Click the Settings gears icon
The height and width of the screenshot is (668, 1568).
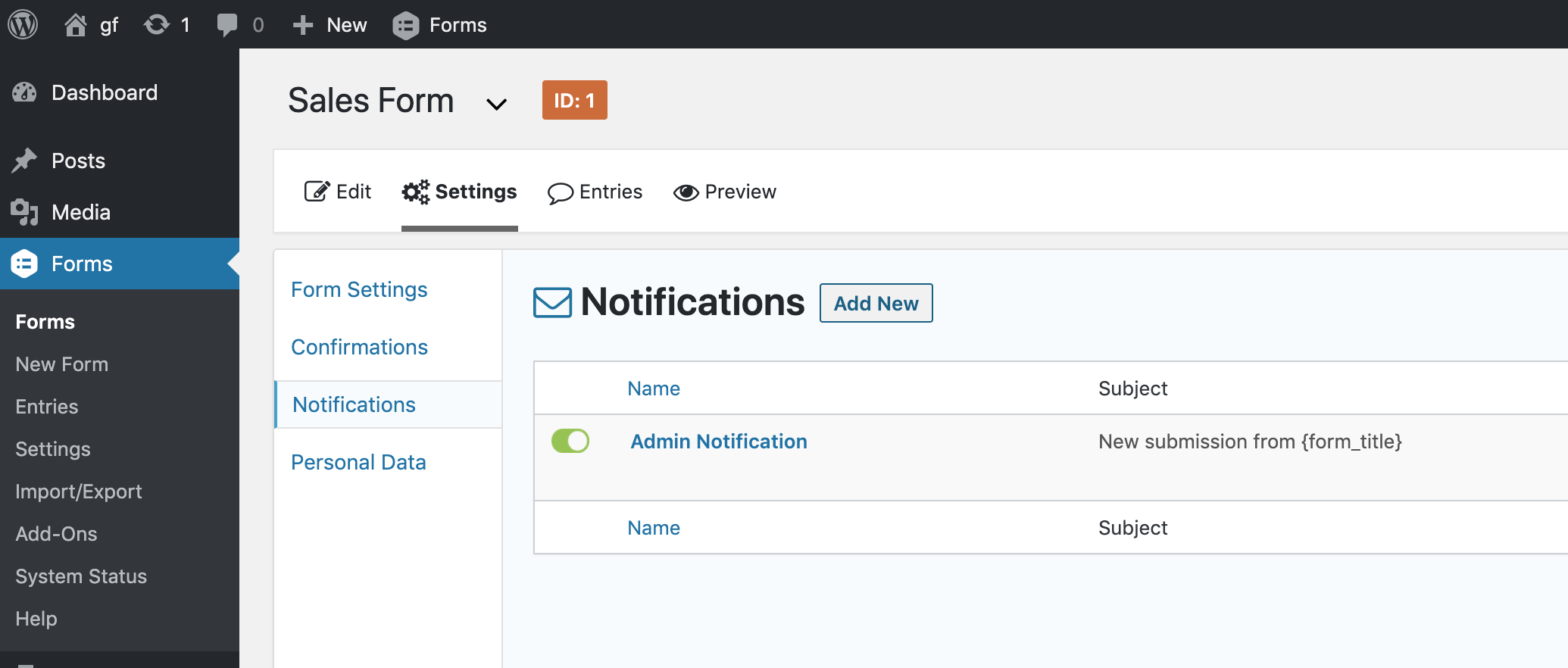(x=416, y=192)
